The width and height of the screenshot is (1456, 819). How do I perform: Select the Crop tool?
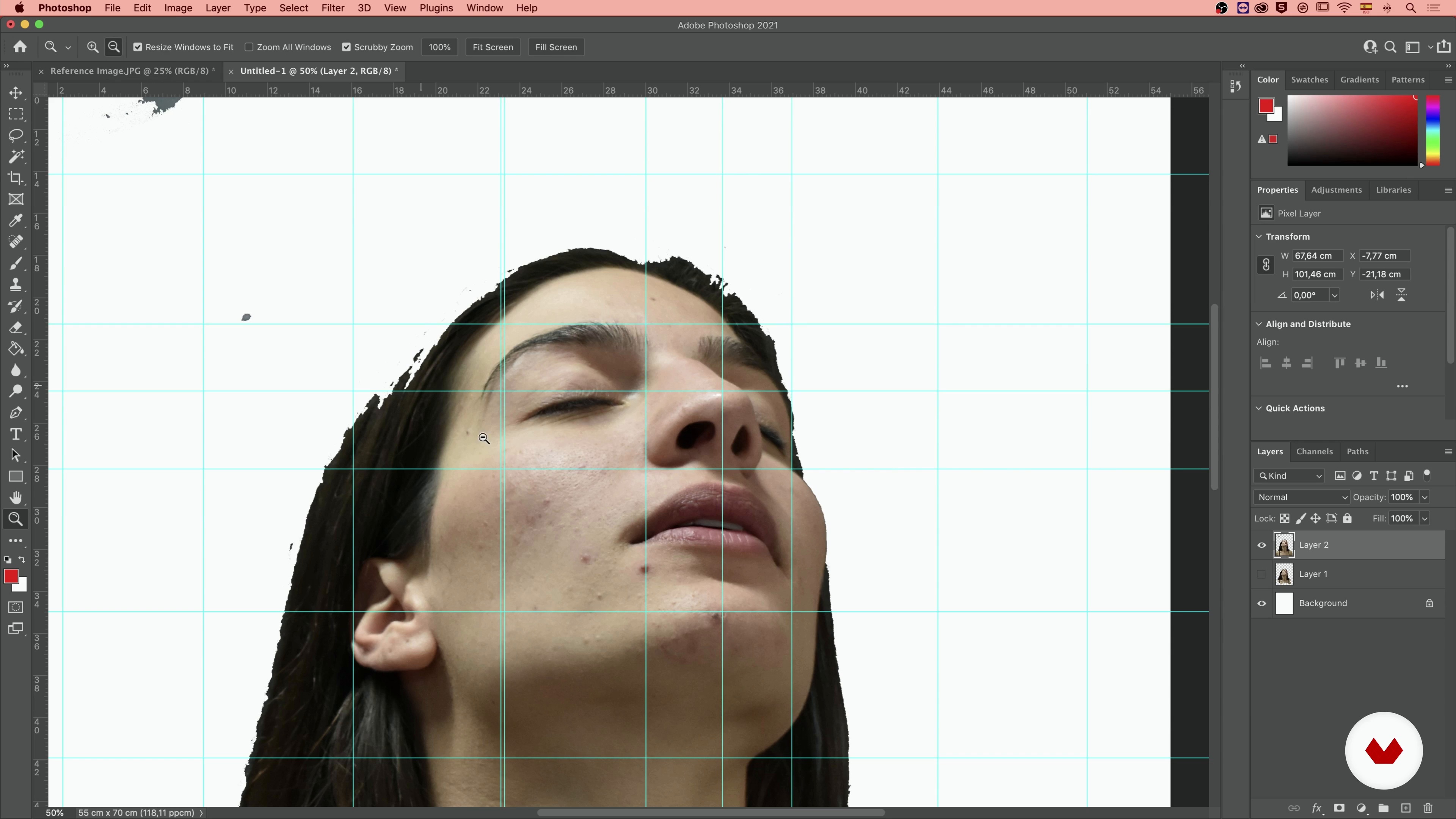pyautogui.click(x=16, y=178)
